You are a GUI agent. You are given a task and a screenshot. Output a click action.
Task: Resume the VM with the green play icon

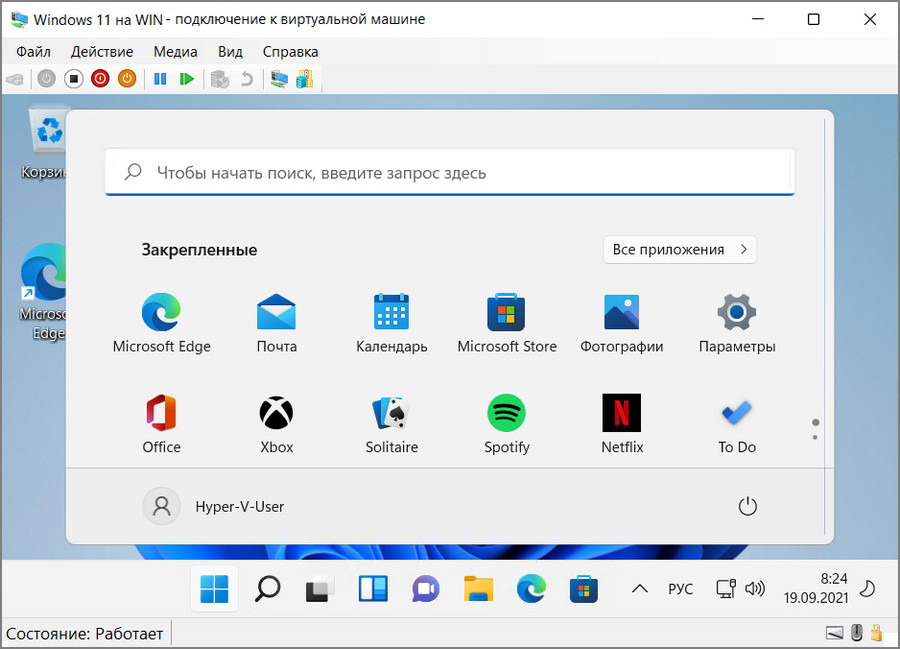tap(187, 79)
